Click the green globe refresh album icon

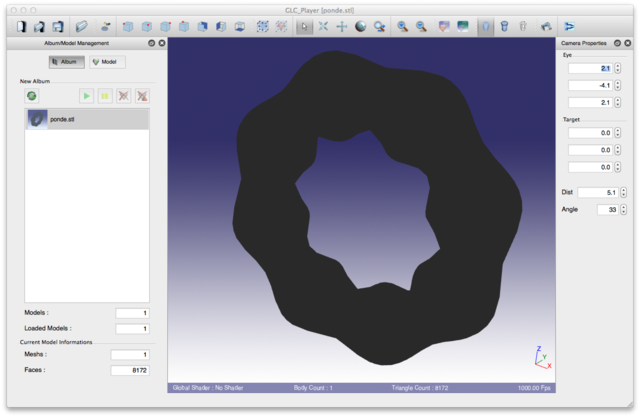tap(32, 96)
